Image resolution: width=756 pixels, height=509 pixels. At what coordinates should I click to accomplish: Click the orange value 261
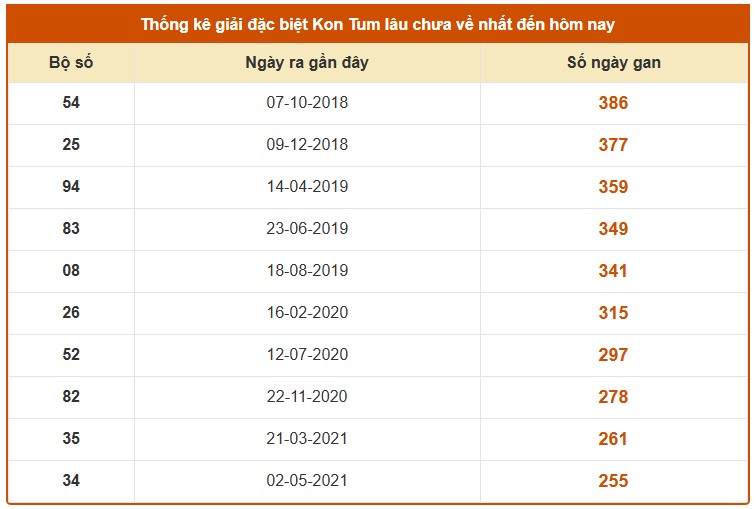(x=613, y=439)
